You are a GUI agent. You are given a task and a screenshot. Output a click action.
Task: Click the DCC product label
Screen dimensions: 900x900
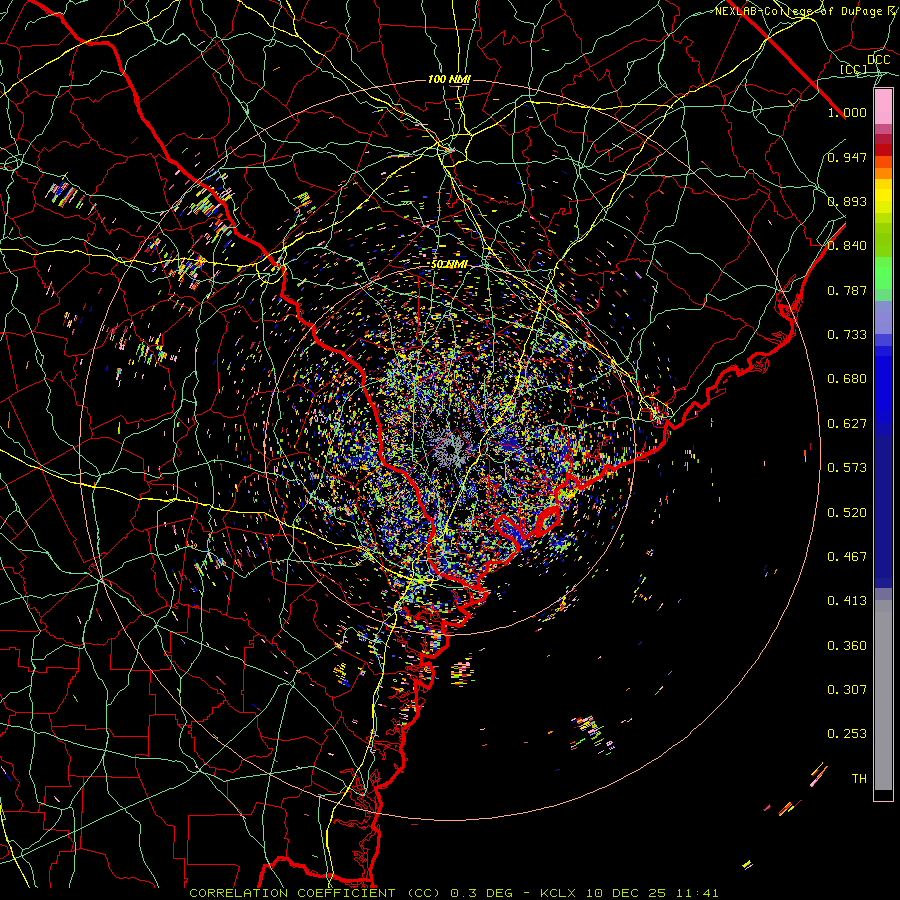tap(878, 60)
